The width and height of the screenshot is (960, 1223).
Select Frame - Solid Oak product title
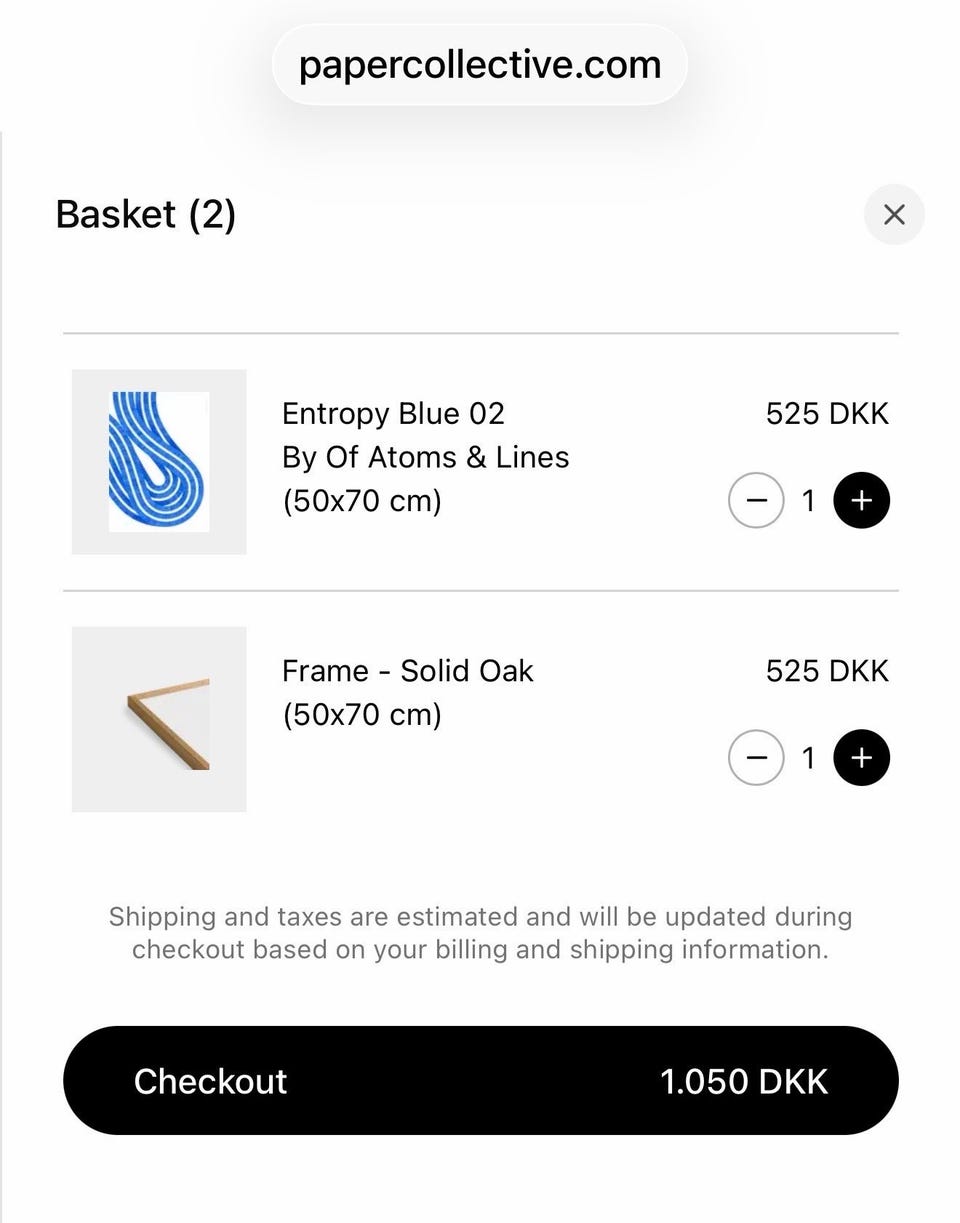[408, 671]
